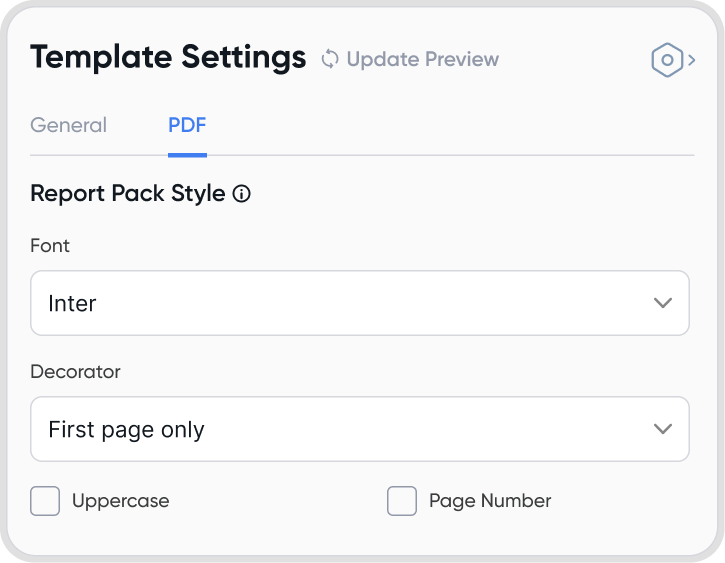Click the Decorator dropdown chevron arrow
725x563 pixels.
662,429
